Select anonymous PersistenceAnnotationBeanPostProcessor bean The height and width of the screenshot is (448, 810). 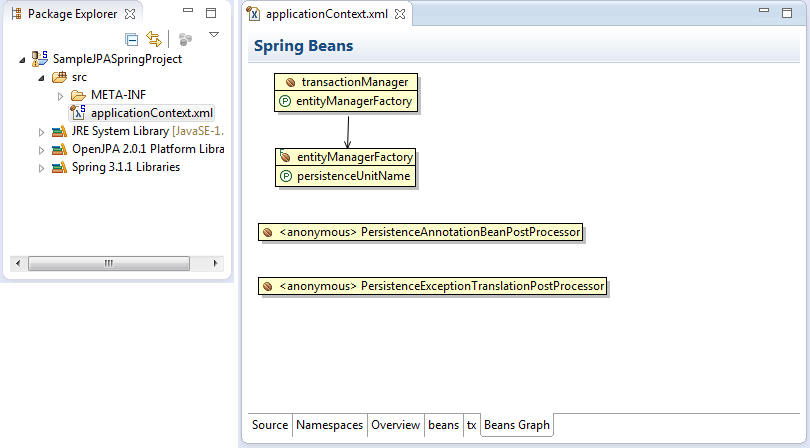coord(420,232)
